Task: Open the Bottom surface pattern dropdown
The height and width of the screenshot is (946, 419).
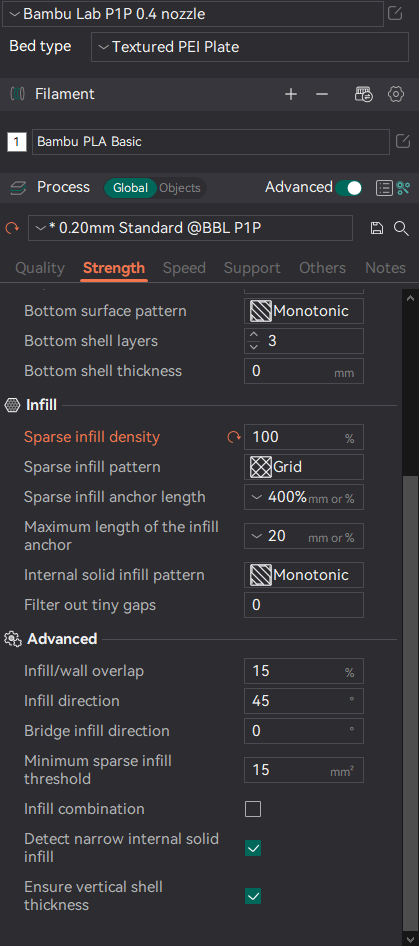Action: pyautogui.click(x=304, y=311)
